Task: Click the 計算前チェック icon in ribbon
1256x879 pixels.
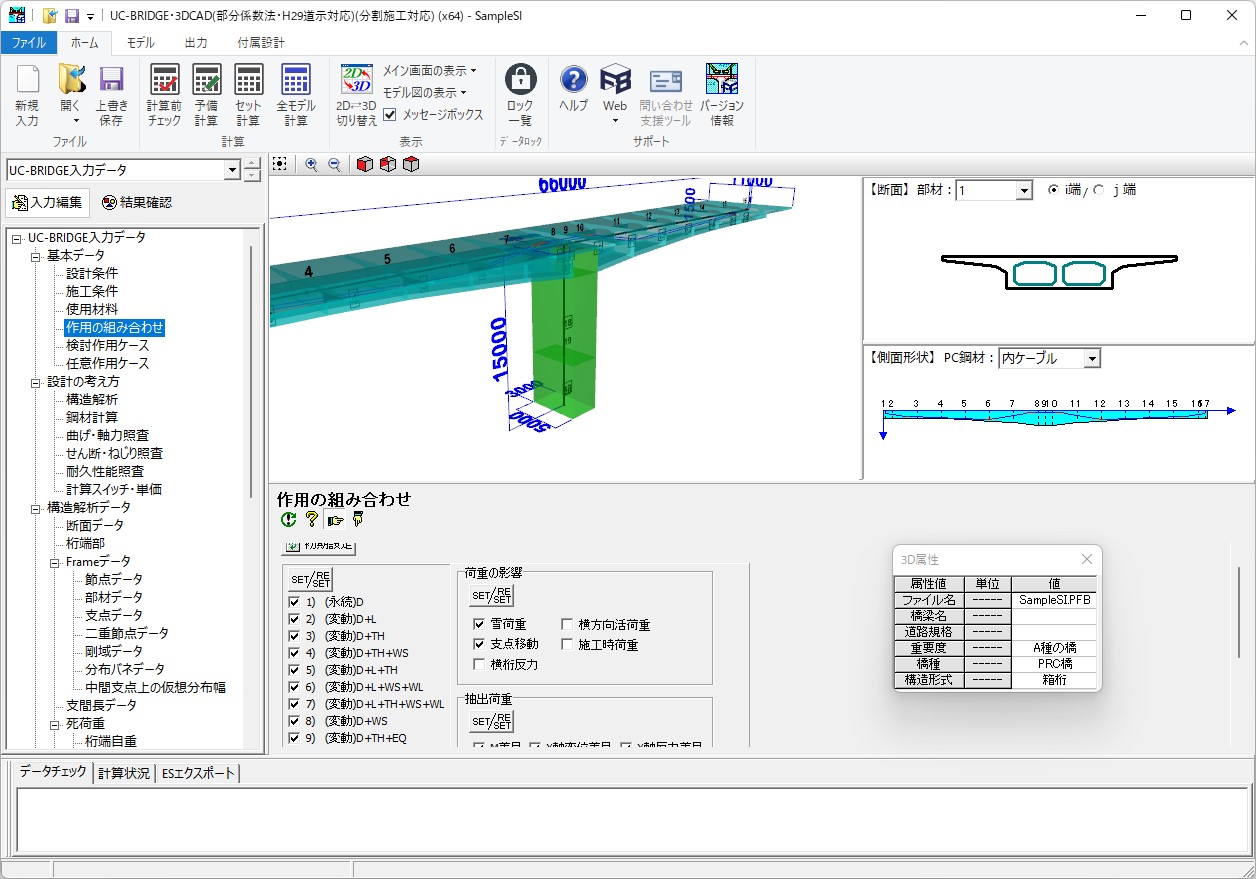Action: pos(164,82)
